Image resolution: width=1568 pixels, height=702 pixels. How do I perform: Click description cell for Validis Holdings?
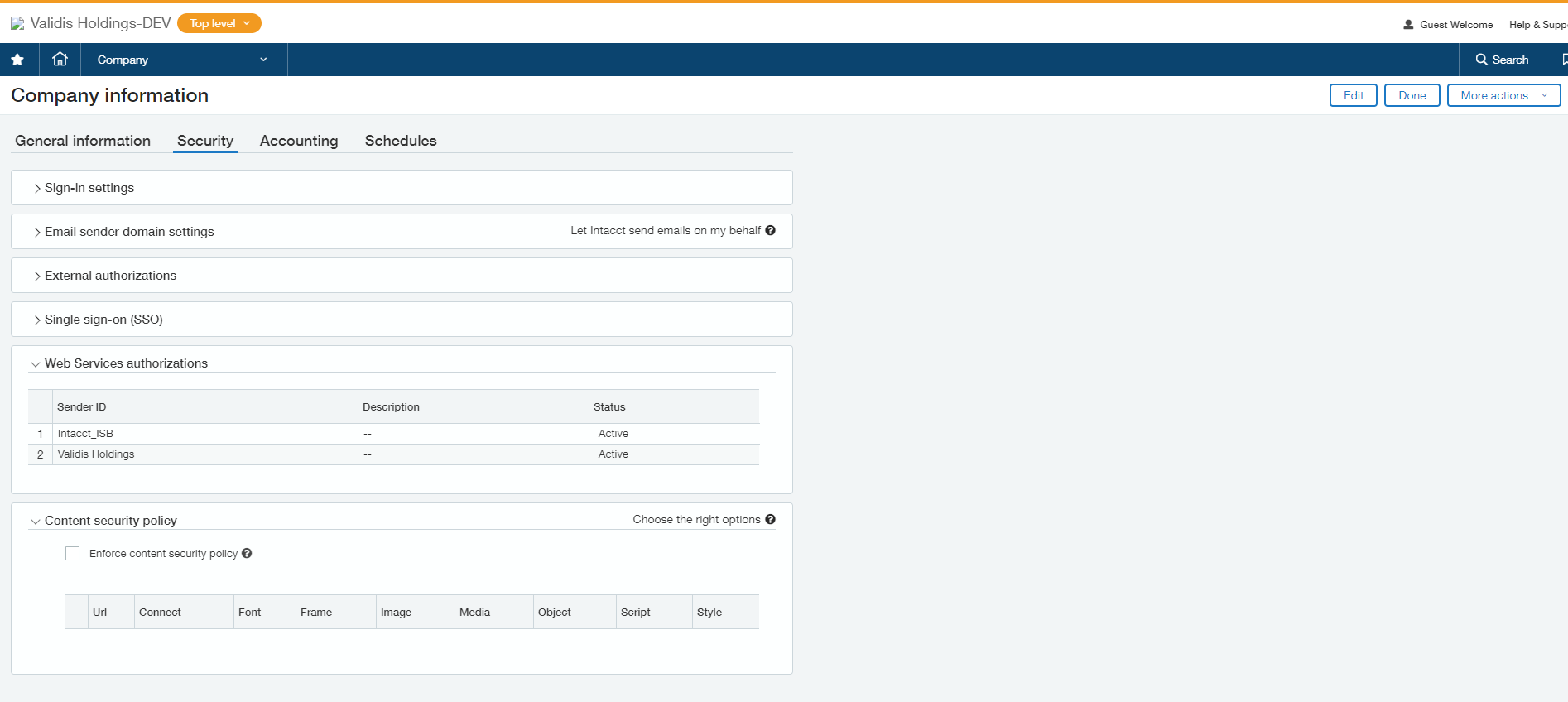tap(474, 454)
